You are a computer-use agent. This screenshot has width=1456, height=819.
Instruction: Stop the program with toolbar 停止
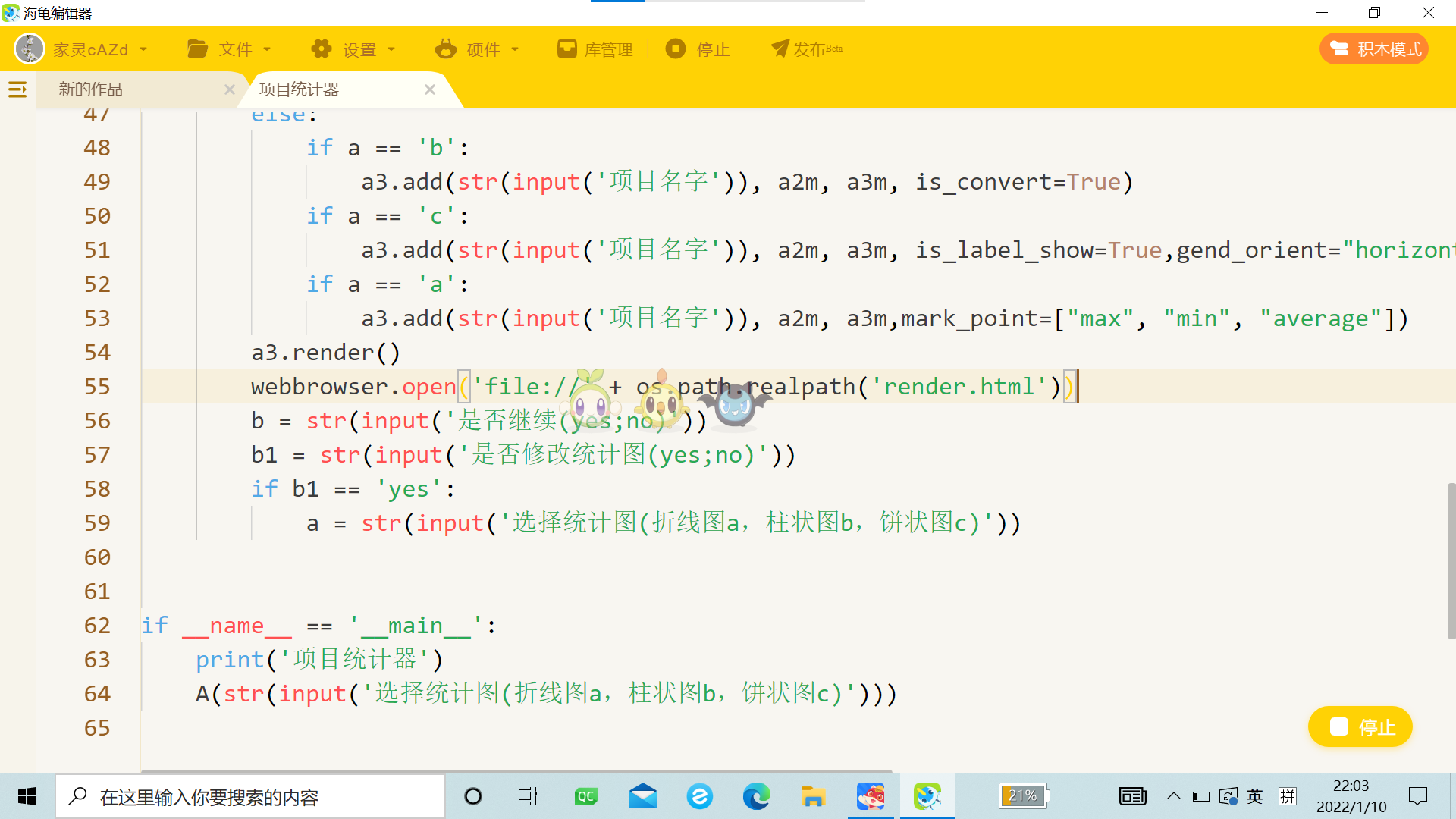coord(698,49)
